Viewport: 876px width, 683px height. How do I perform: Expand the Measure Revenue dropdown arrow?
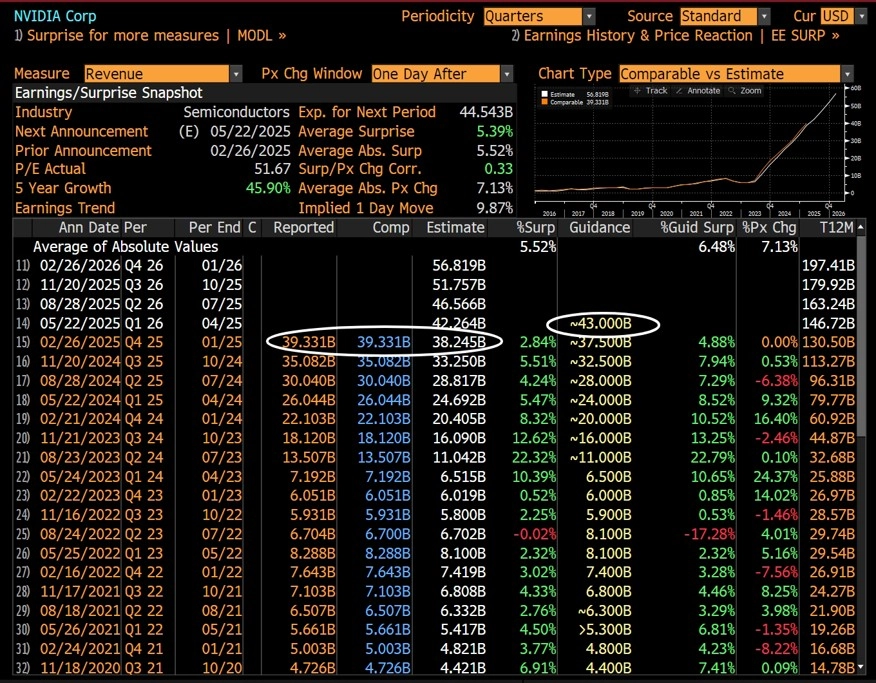236,74
